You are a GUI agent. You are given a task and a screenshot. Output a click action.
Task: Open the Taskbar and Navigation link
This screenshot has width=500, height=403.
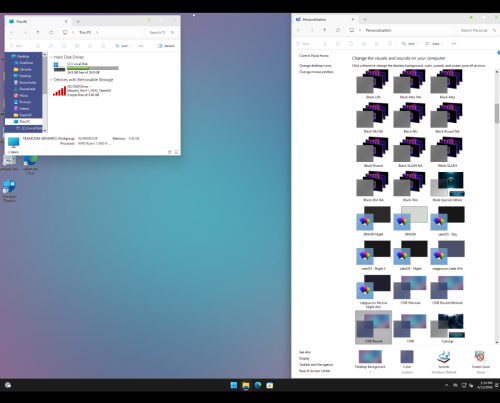(316, 364)
